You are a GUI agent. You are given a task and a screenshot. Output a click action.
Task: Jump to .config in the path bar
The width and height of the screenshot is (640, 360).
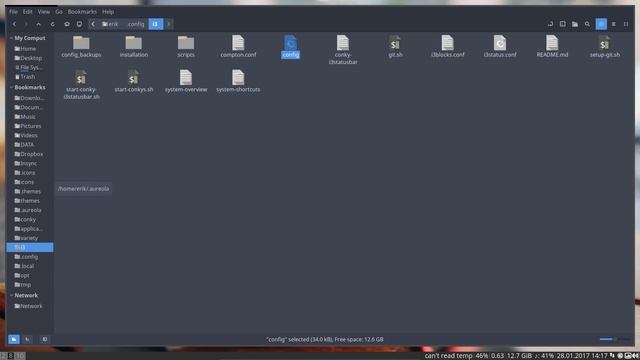coord(136,24)
